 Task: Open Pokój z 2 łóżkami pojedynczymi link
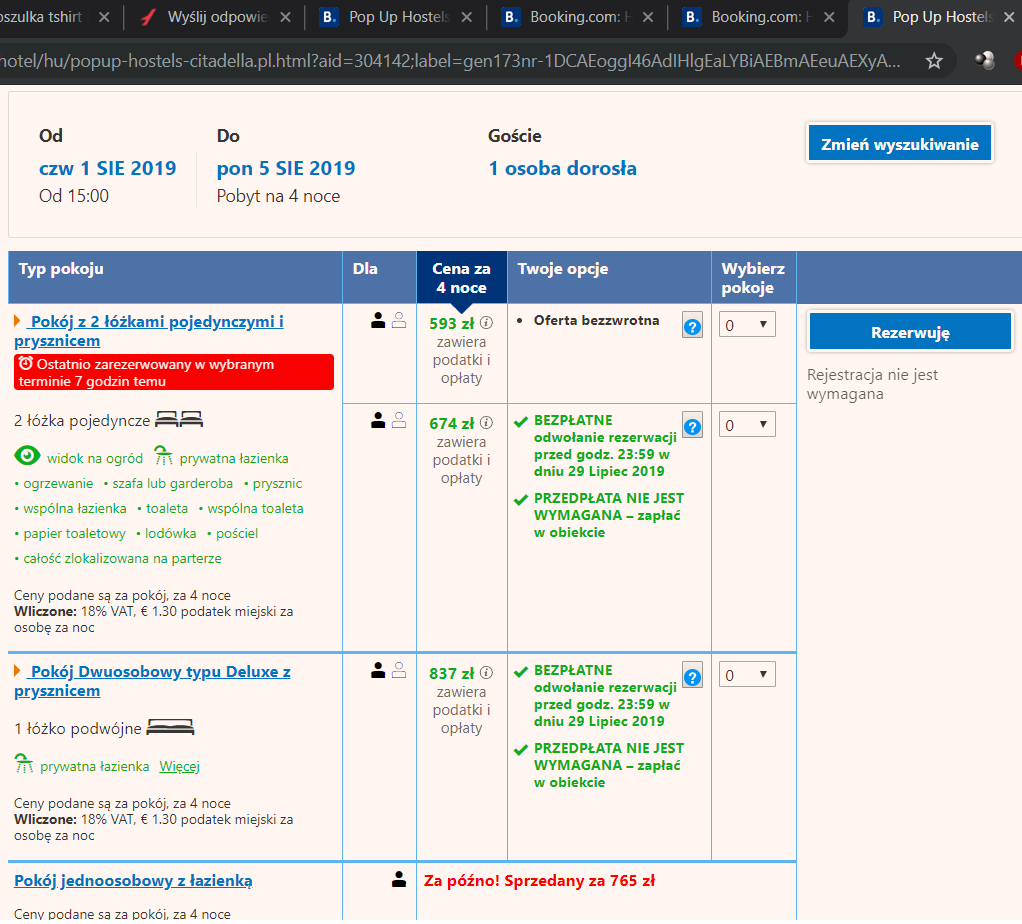click(x=149, y=331)
